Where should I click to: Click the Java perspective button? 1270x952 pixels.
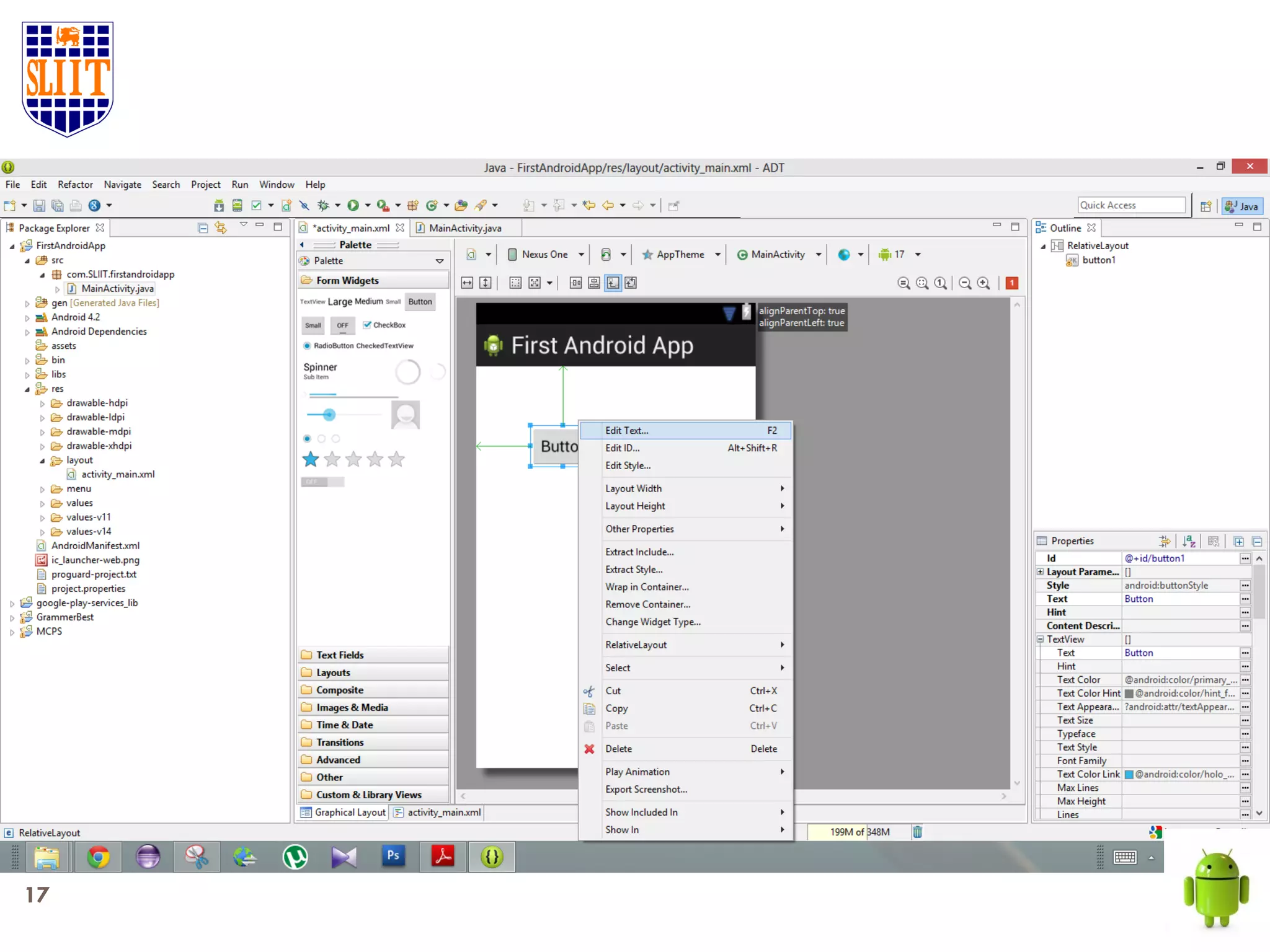pos(1242,206)
